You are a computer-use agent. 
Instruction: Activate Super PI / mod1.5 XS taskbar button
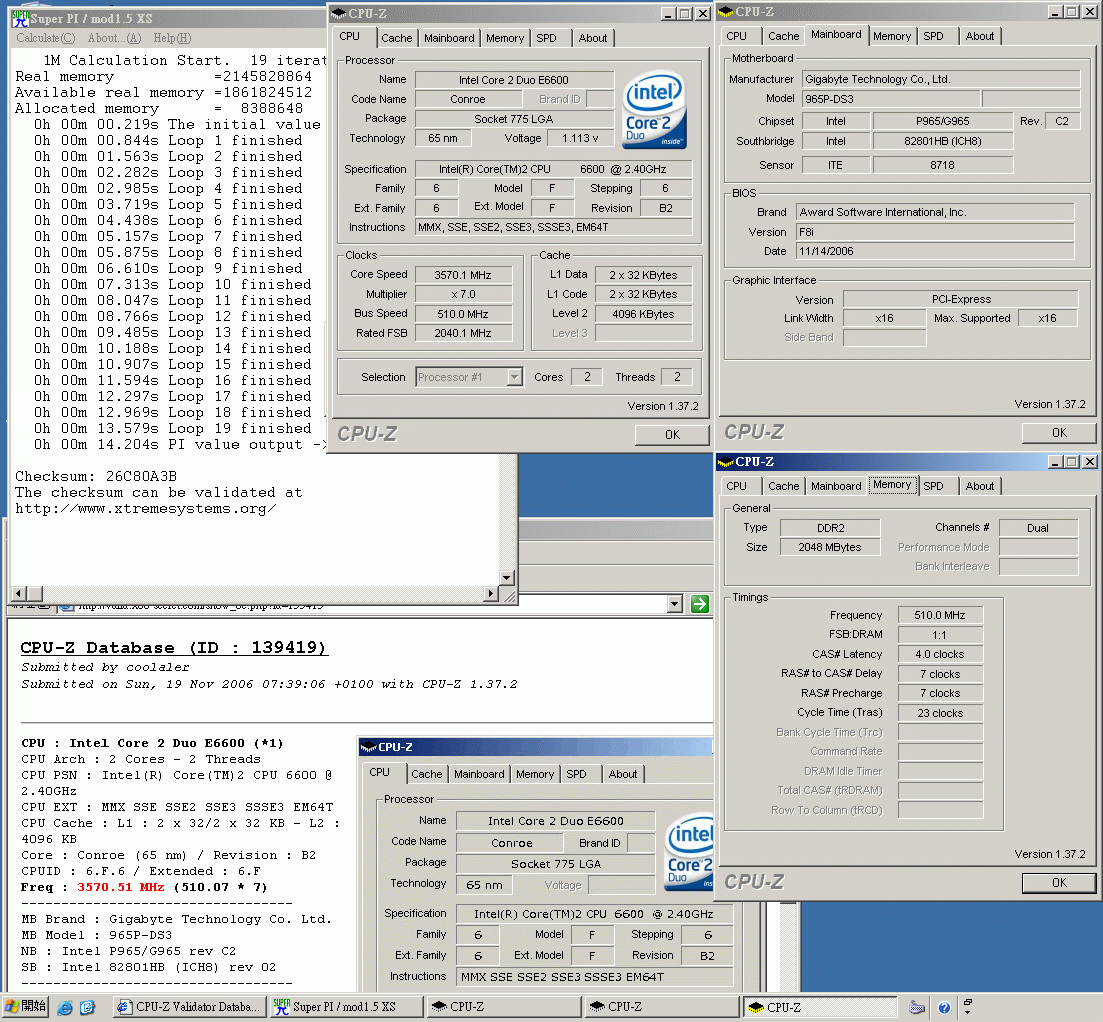[x=347, y=1007]
